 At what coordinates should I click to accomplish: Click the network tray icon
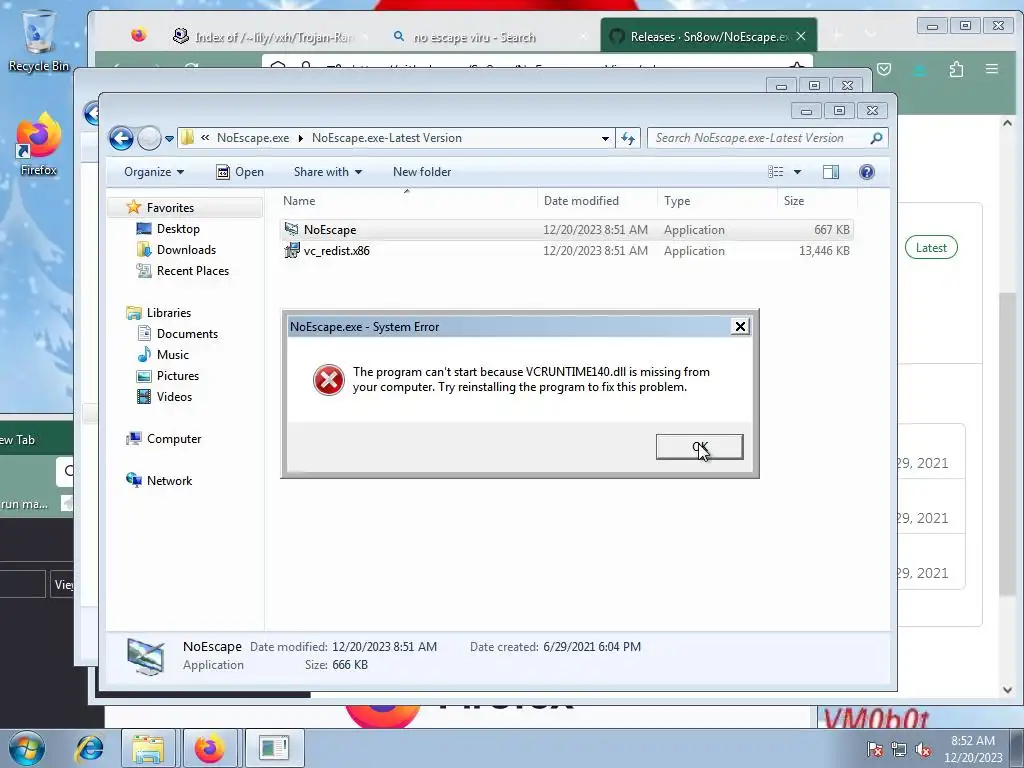click(x=899, y=750)
